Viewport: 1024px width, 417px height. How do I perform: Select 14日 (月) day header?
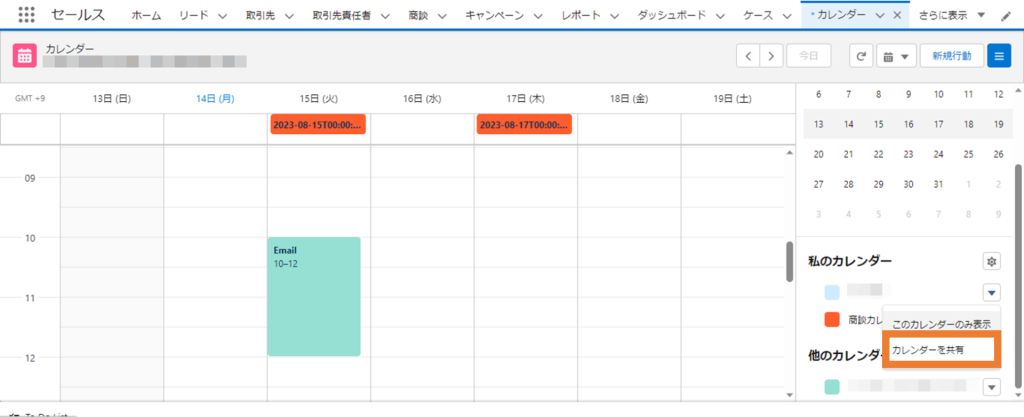point(216,99)
